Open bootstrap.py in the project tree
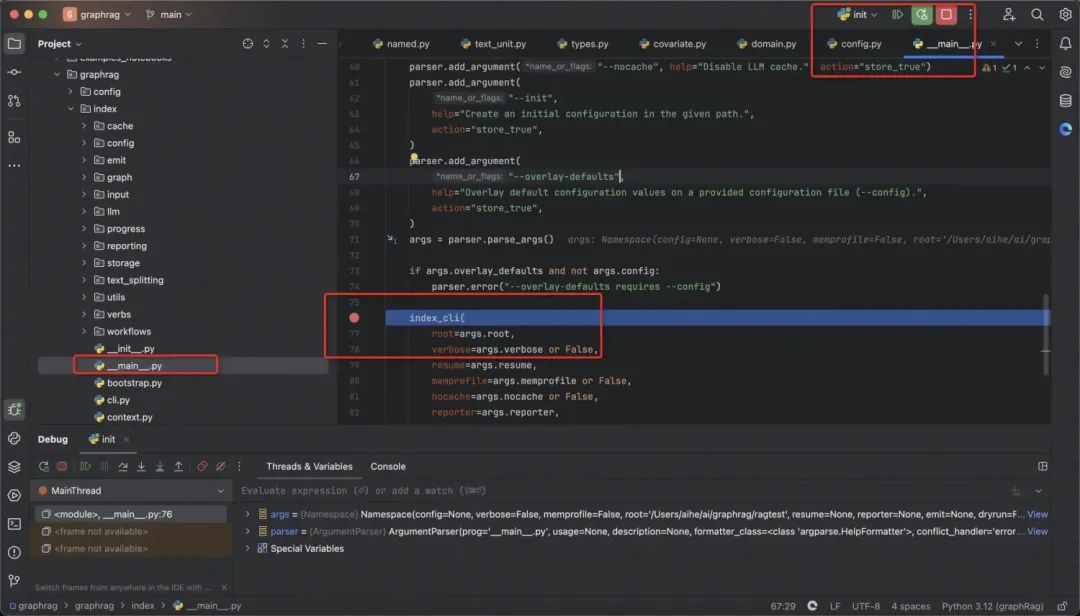 134,383
